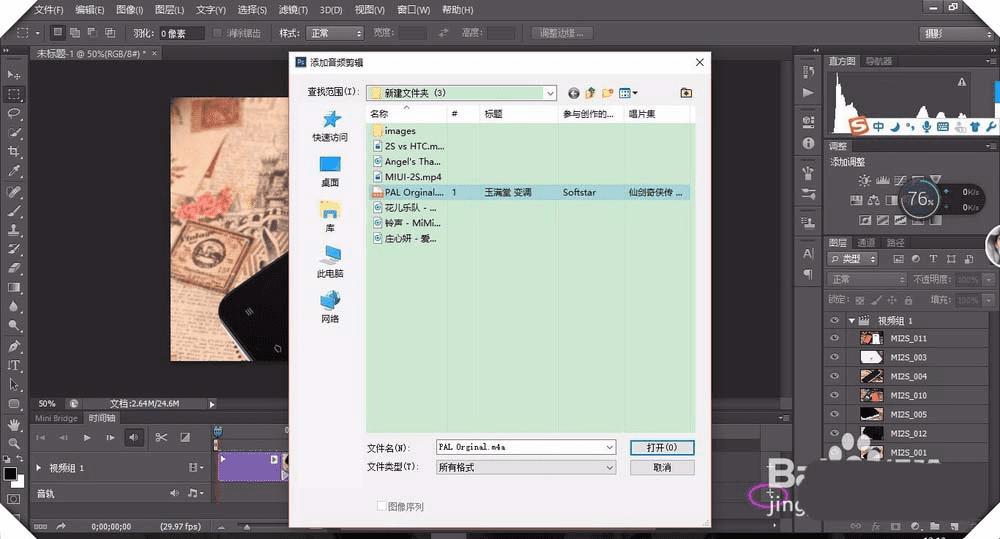Open the History panel icon
Screen dimensions: 1000x539
pos(808,71)
